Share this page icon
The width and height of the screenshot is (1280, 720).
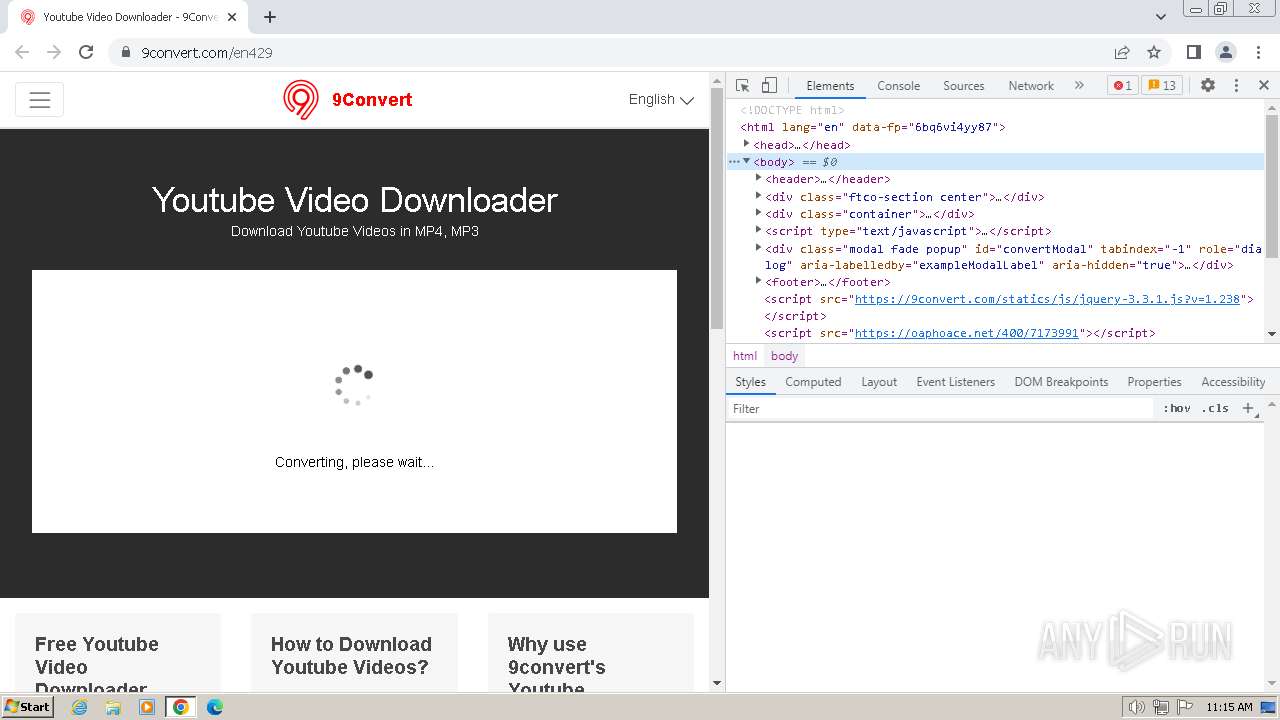click(1122, 52)
